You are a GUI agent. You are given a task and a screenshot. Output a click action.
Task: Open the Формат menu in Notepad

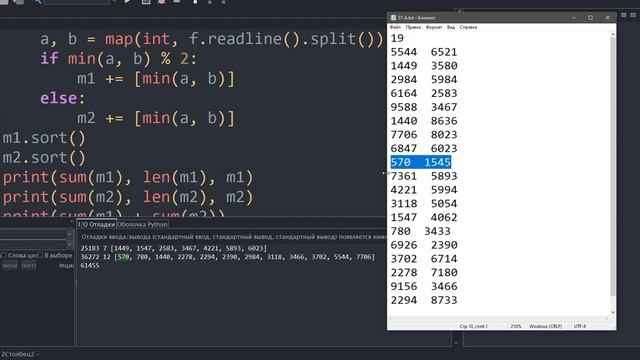coord(434,27)
